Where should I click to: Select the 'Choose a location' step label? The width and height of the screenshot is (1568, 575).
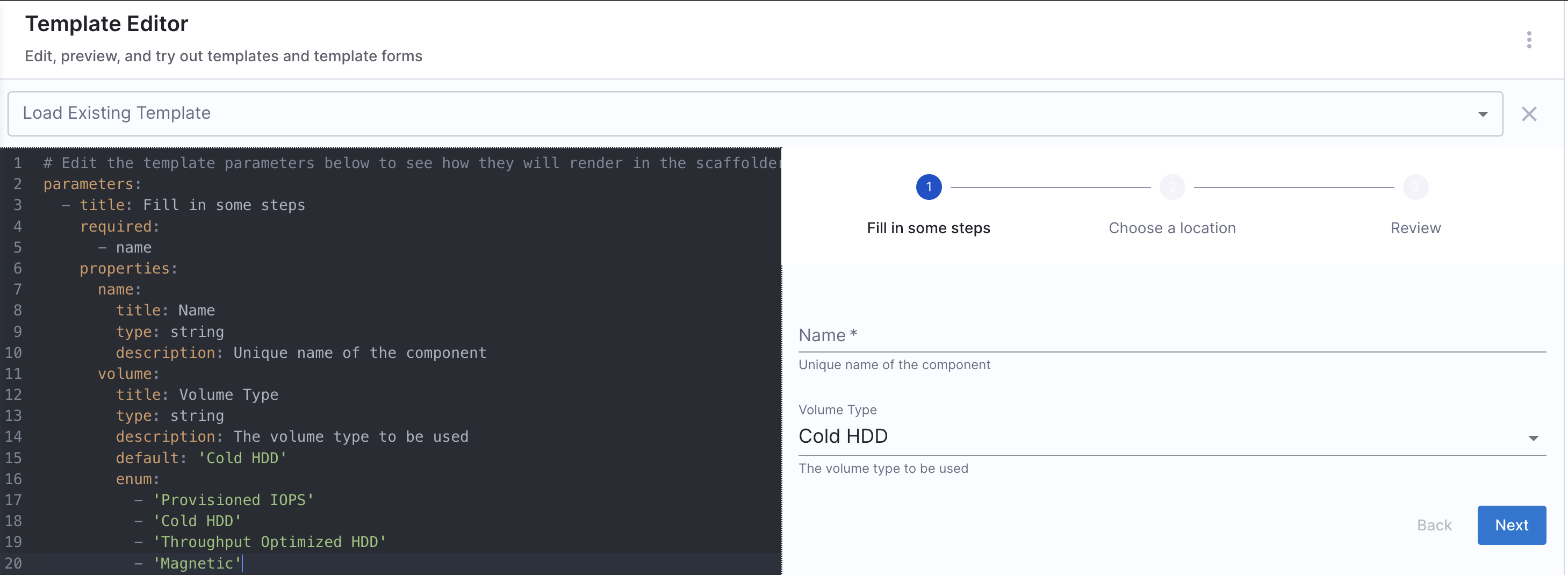pos(1172,228)
